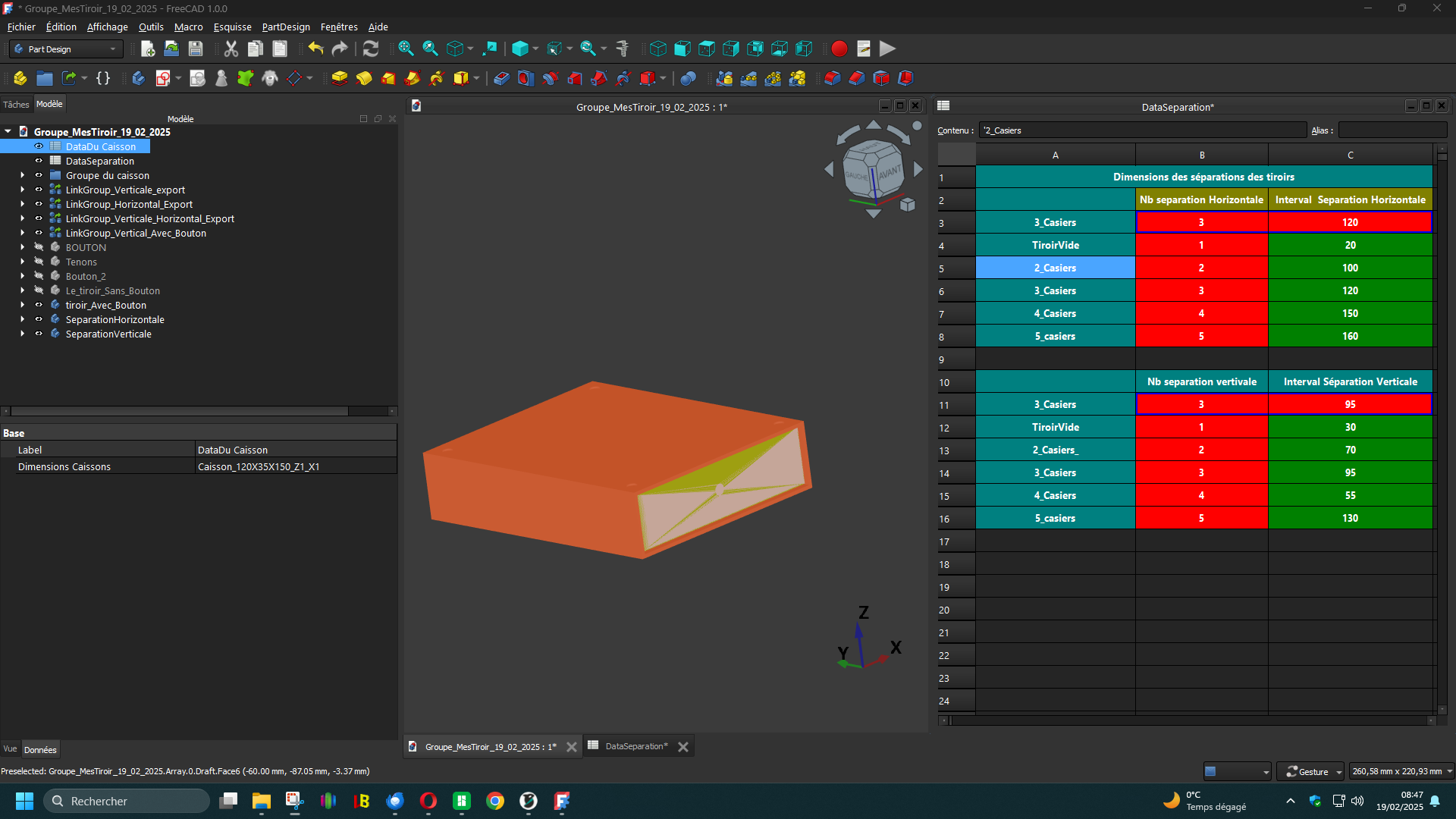Switch to the Tâches tab
Viewport: 1456px width, 819px height.
tap(16, 105)
